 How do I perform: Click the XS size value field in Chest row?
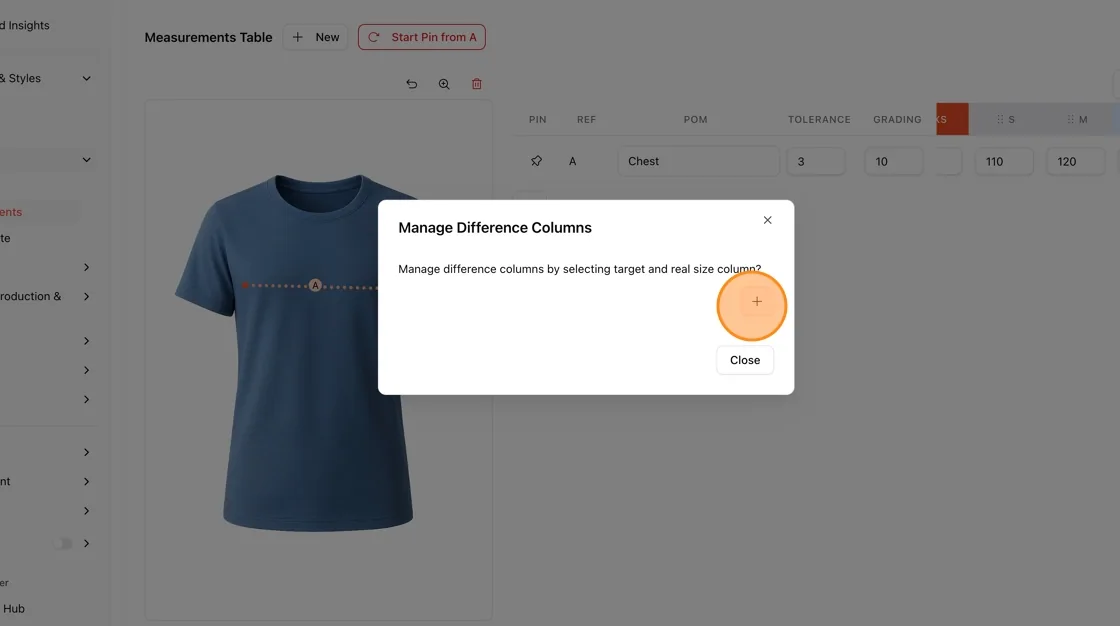[x=949, y=162]
